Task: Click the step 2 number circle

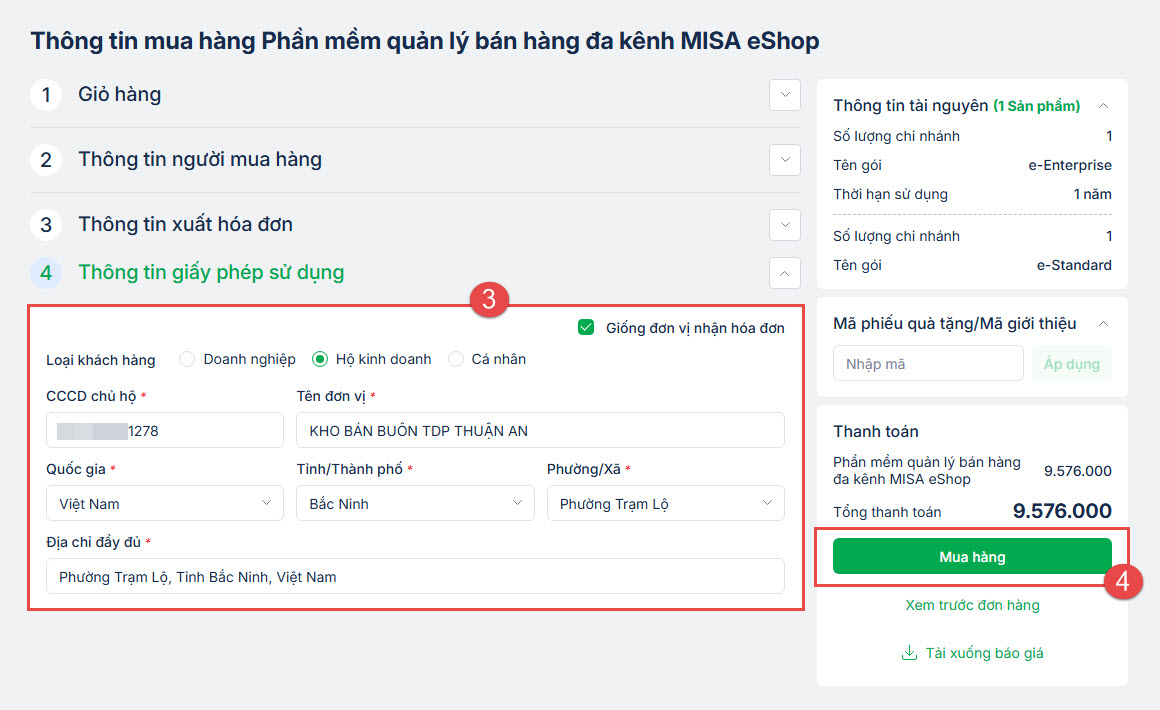Action: pos(46,160)
